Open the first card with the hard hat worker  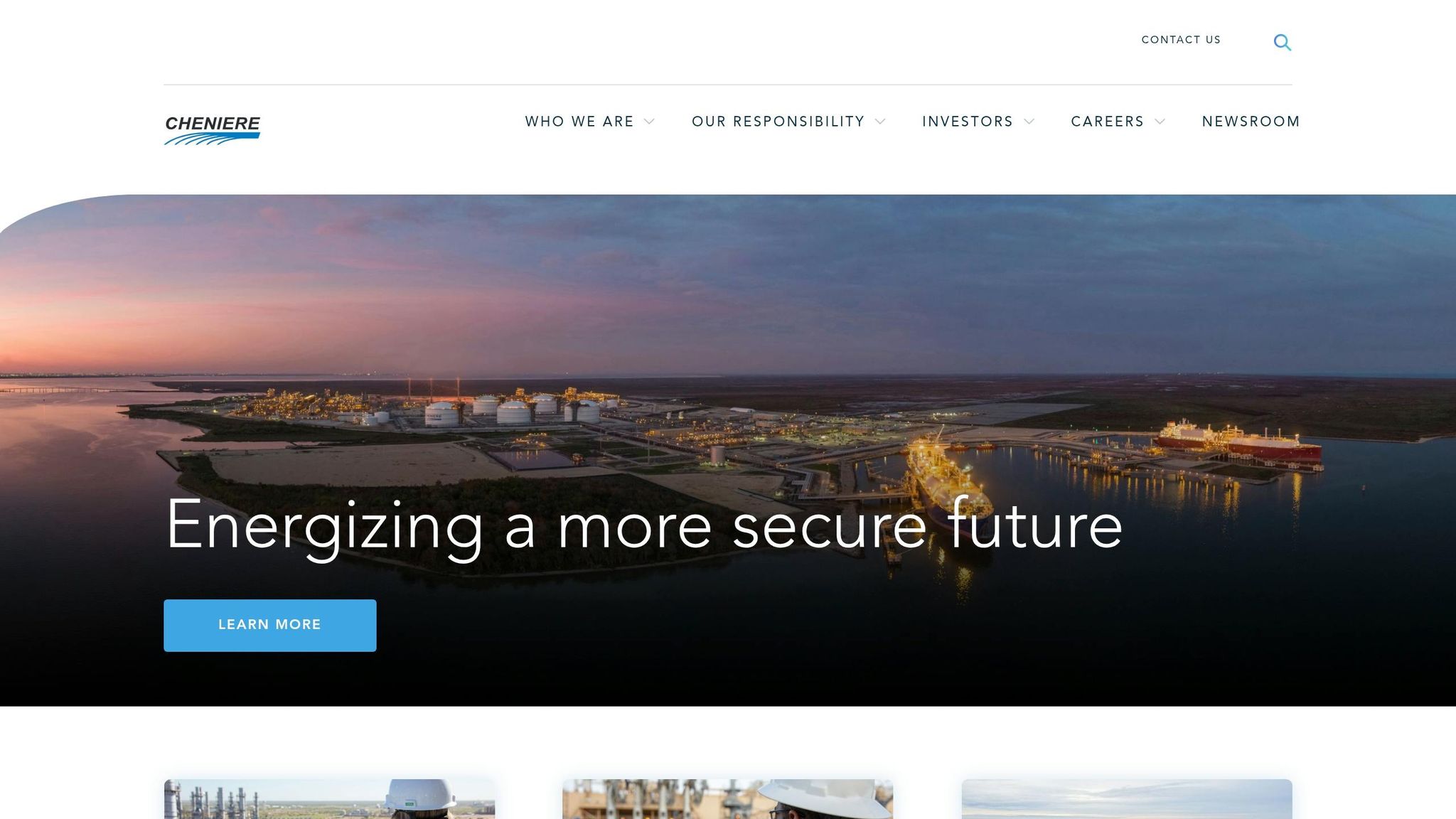329,799
